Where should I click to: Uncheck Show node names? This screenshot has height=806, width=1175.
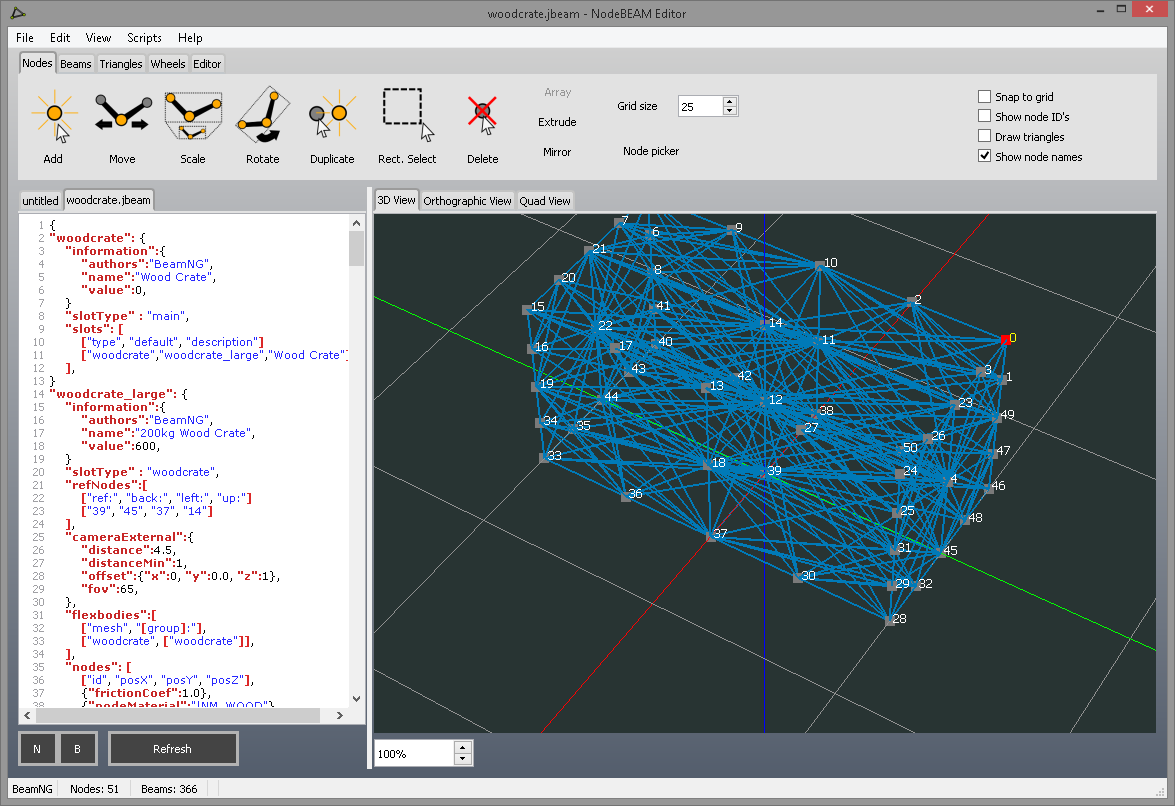(985, 157)
